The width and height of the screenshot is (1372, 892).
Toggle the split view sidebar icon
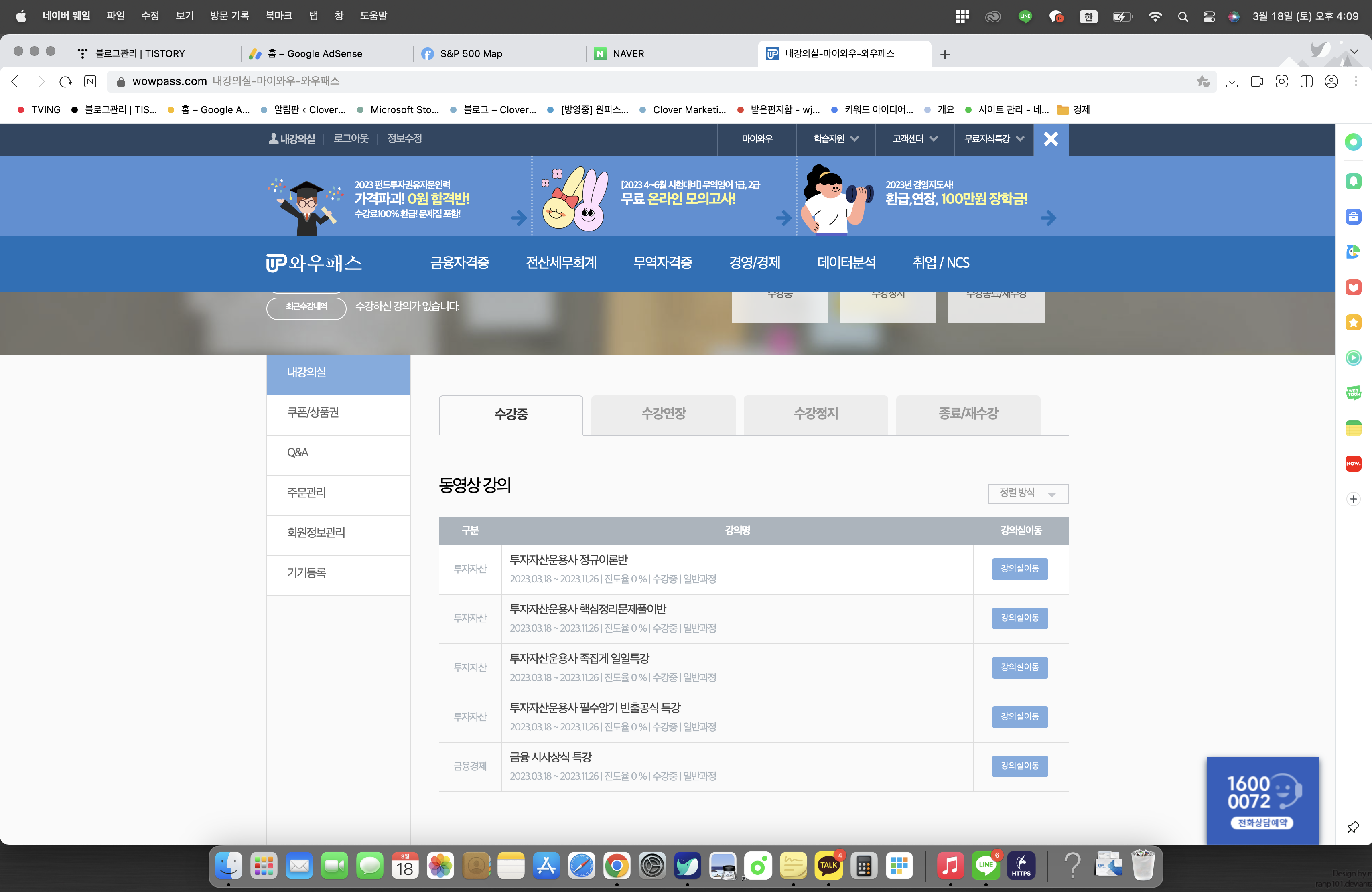click(1306, 82)
